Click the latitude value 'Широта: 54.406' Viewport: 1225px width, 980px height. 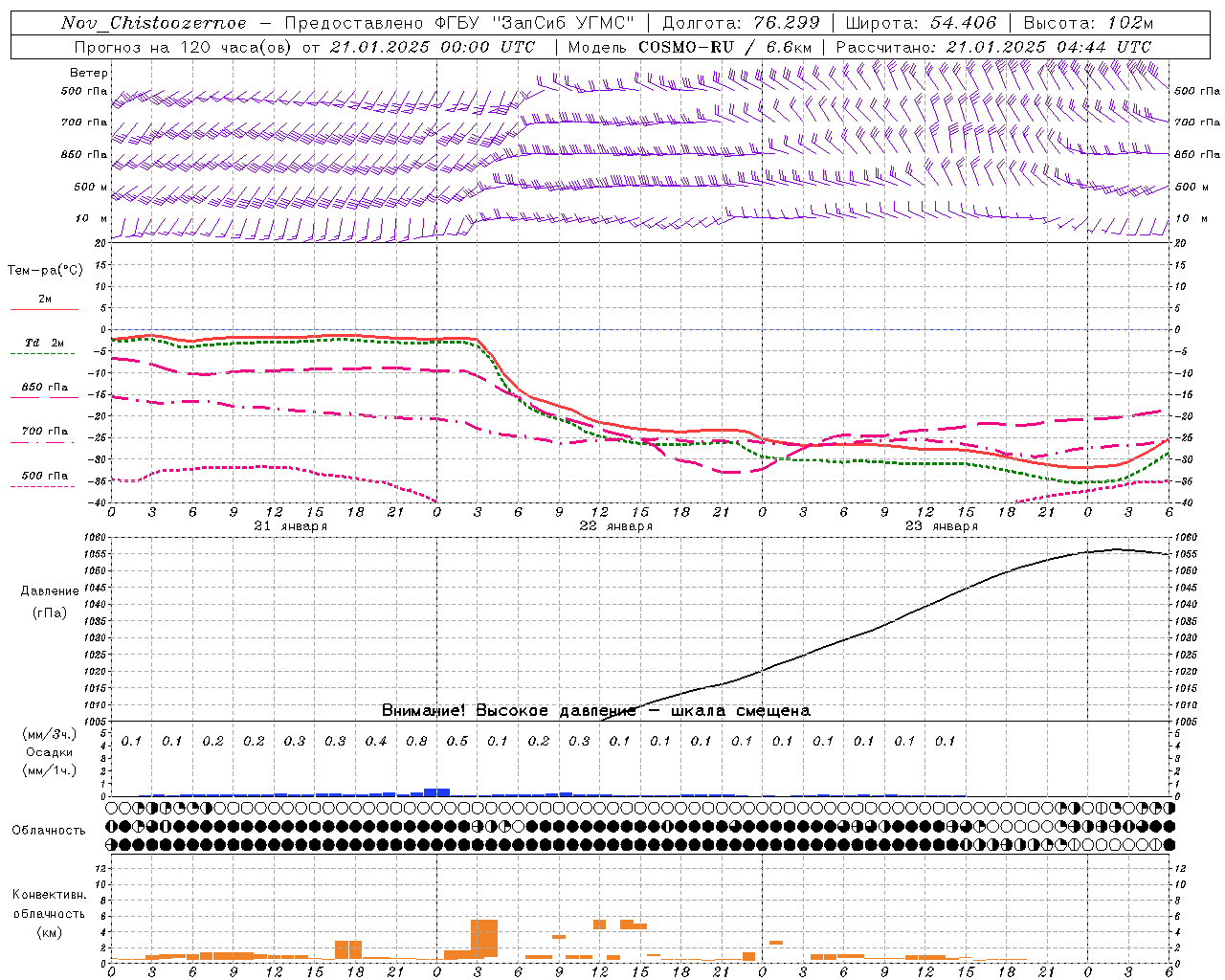click(921, 23)
